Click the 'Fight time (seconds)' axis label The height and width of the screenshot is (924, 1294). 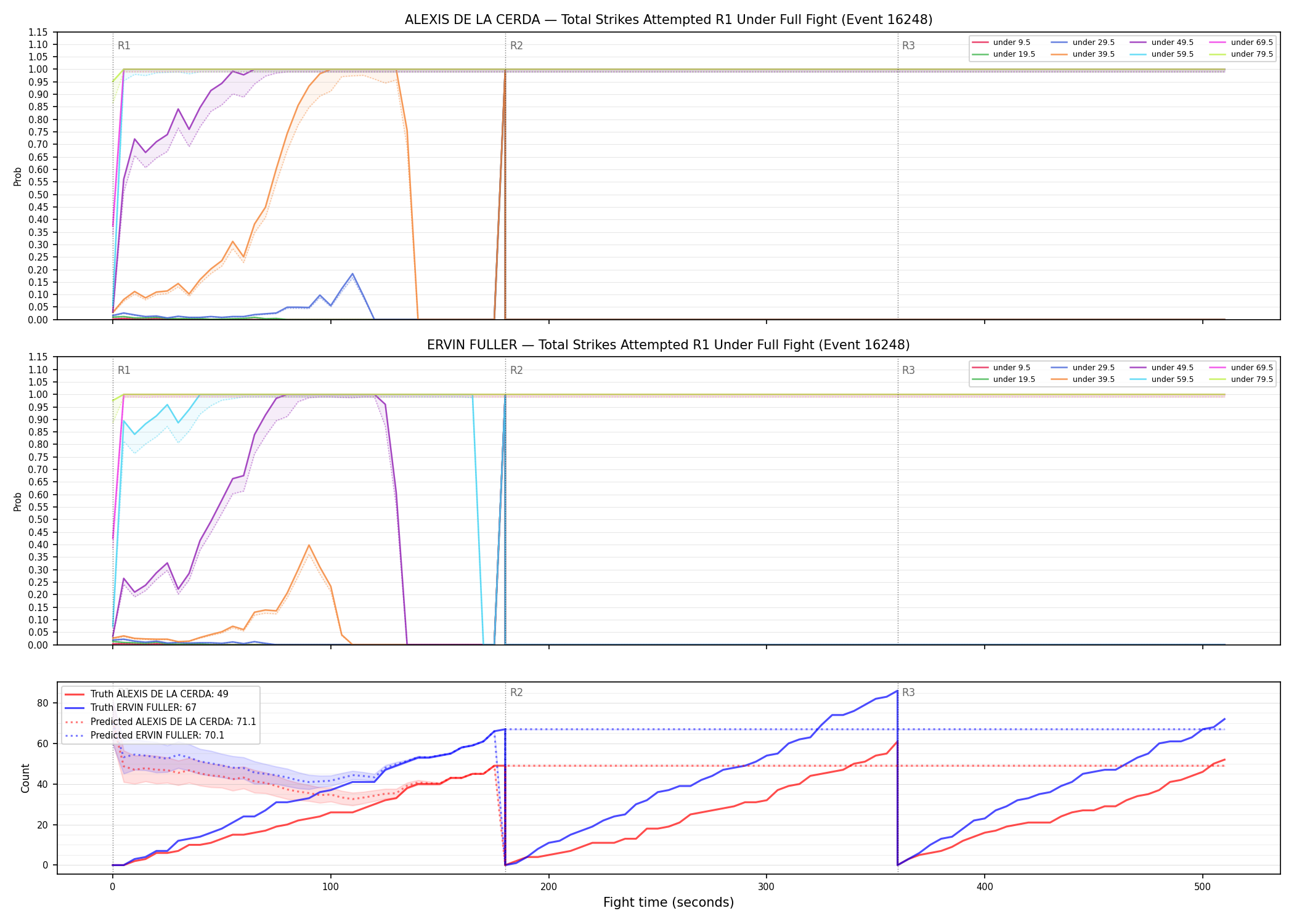669,902
